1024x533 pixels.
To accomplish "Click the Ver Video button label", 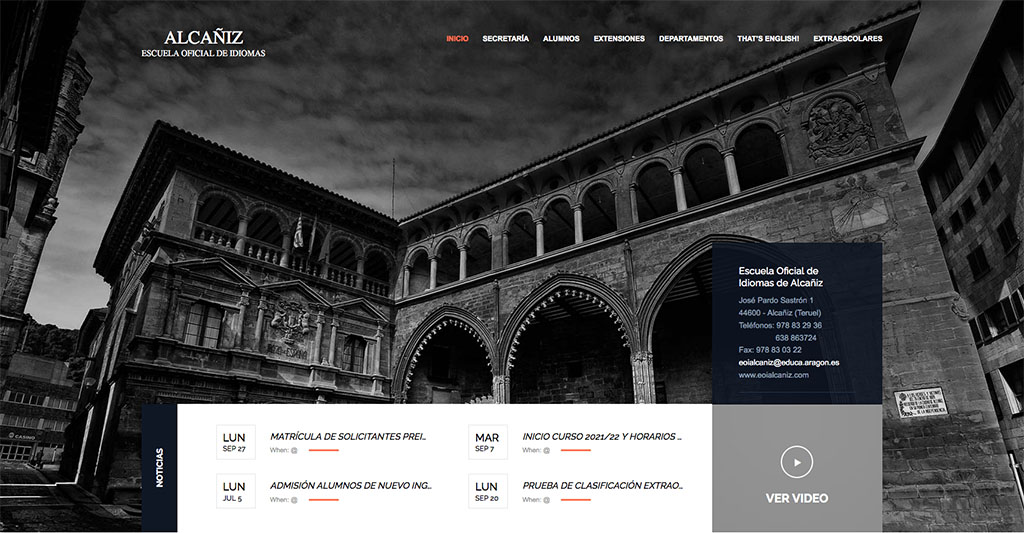I will tap(796, 498).
